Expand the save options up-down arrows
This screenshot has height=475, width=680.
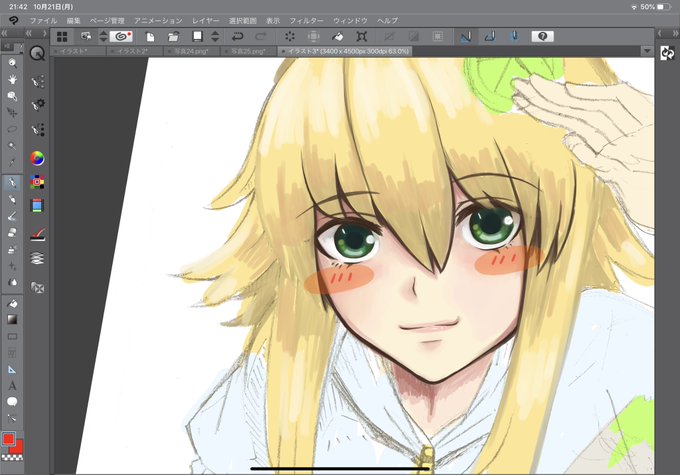[x=215, y=36]
